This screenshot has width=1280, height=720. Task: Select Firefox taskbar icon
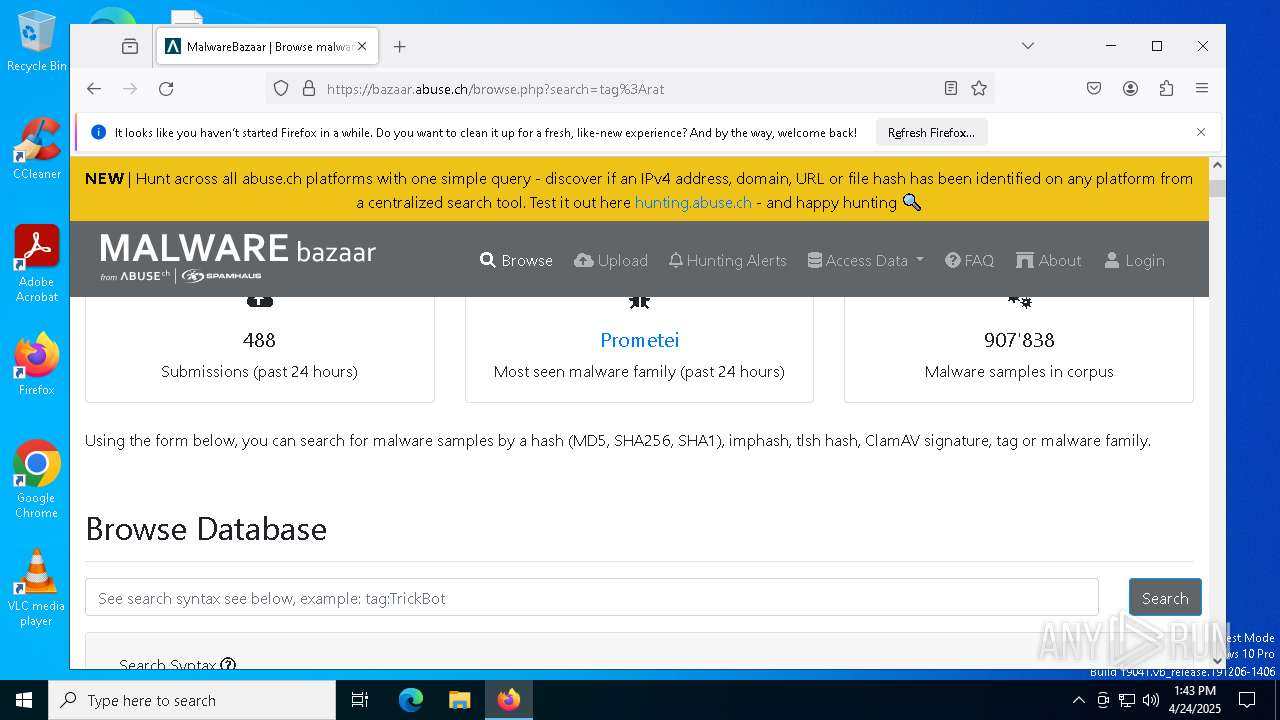[x=508, y=700]
